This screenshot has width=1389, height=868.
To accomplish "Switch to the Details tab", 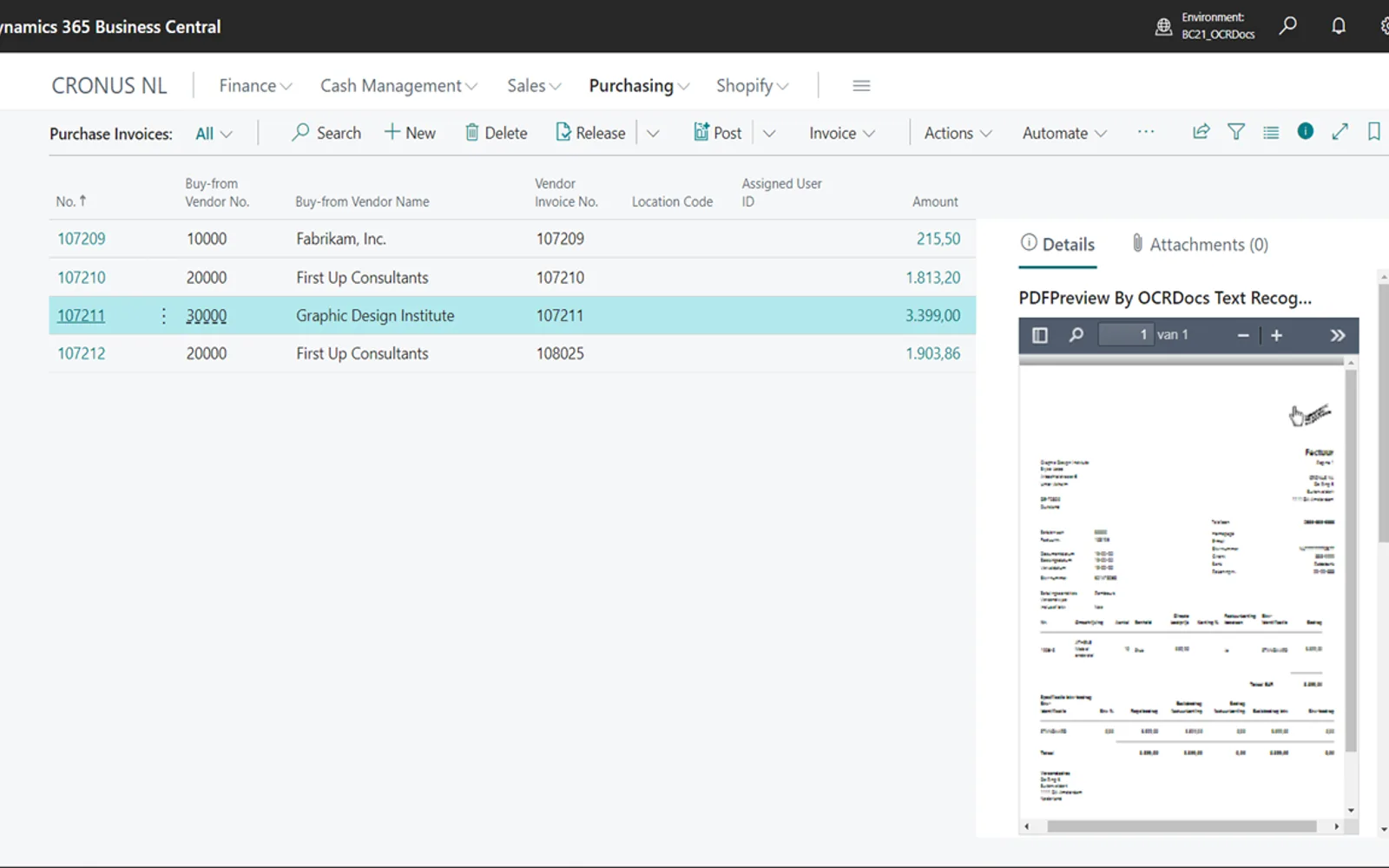I will (x=1057, y=245).
